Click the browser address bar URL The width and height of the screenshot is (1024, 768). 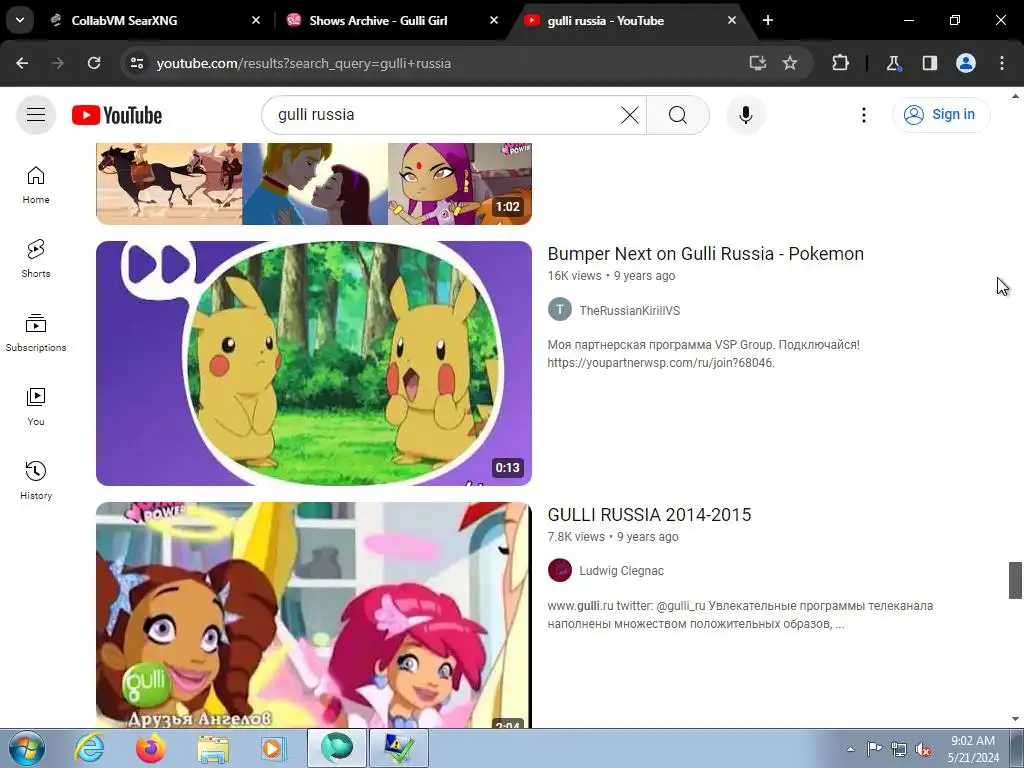point(304,63)
